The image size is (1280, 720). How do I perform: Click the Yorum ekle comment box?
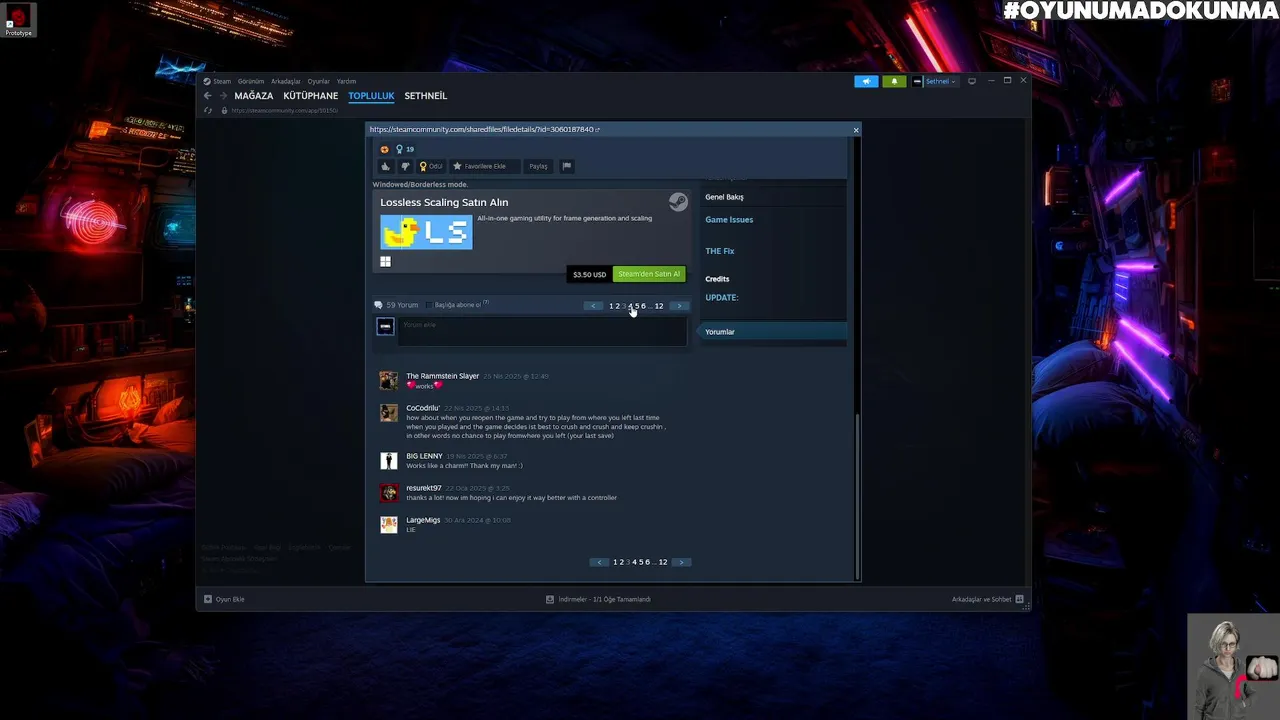click(x=543, y=332)
